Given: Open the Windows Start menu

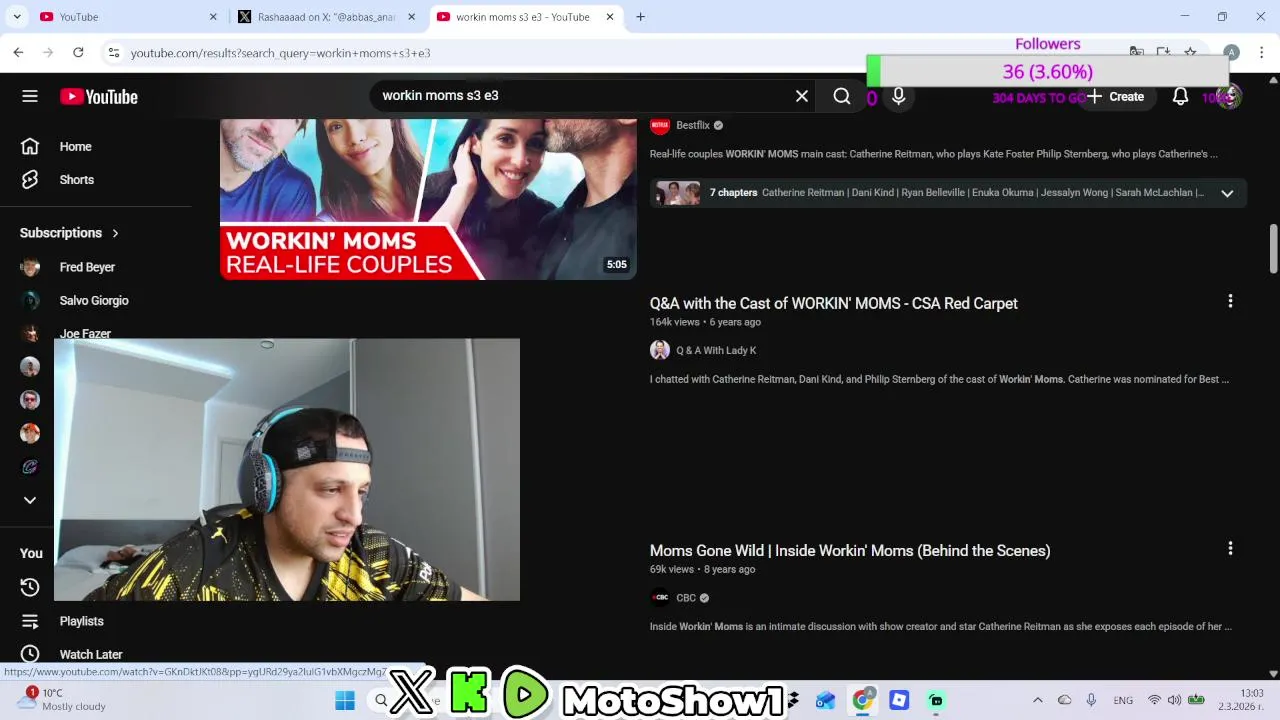Looking at the screenshot, I should point(345,700).
